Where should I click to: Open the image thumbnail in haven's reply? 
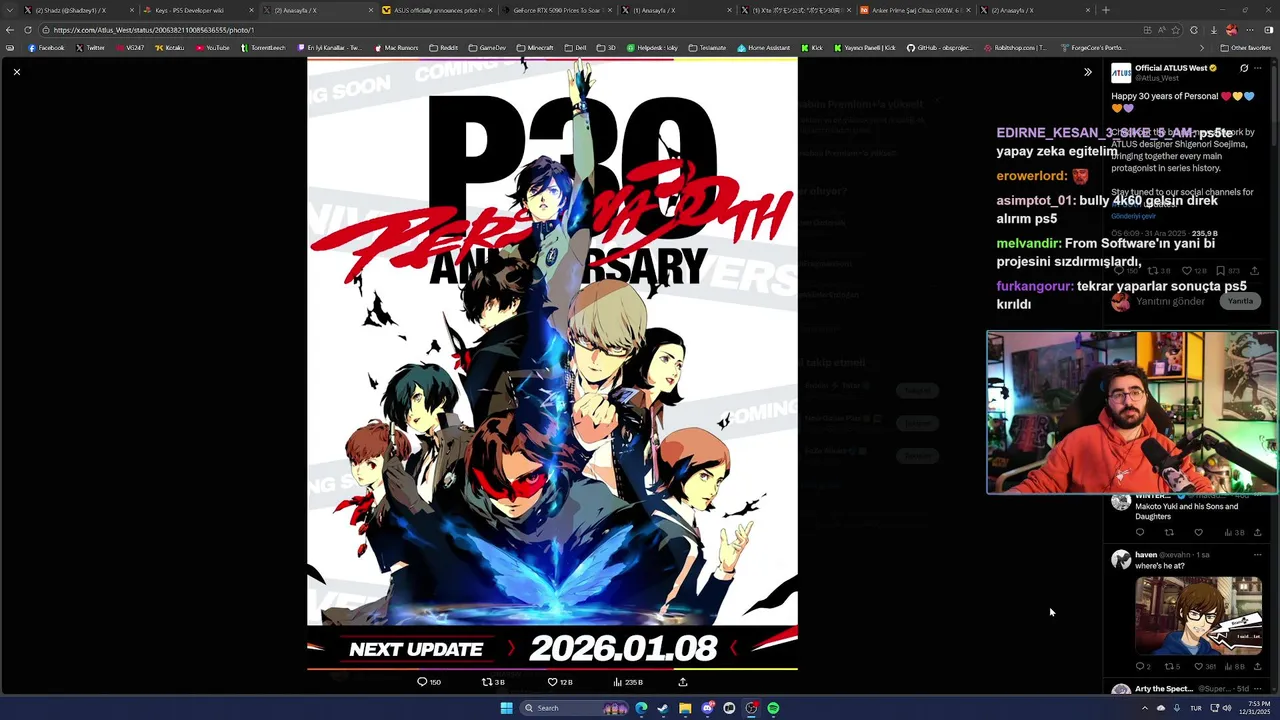coord(1198,616)
